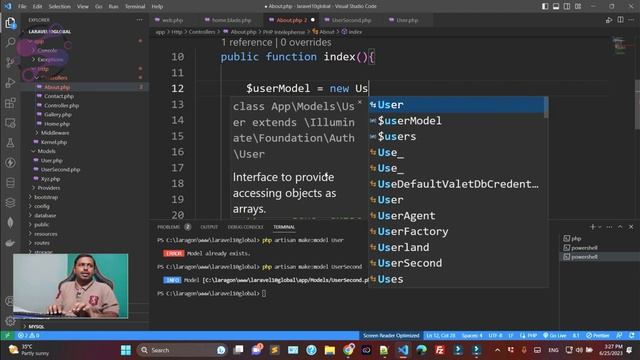Viewport: 640px width, 360px height.
Task: Expand the MYSQL section
Action: pos(36,327)
